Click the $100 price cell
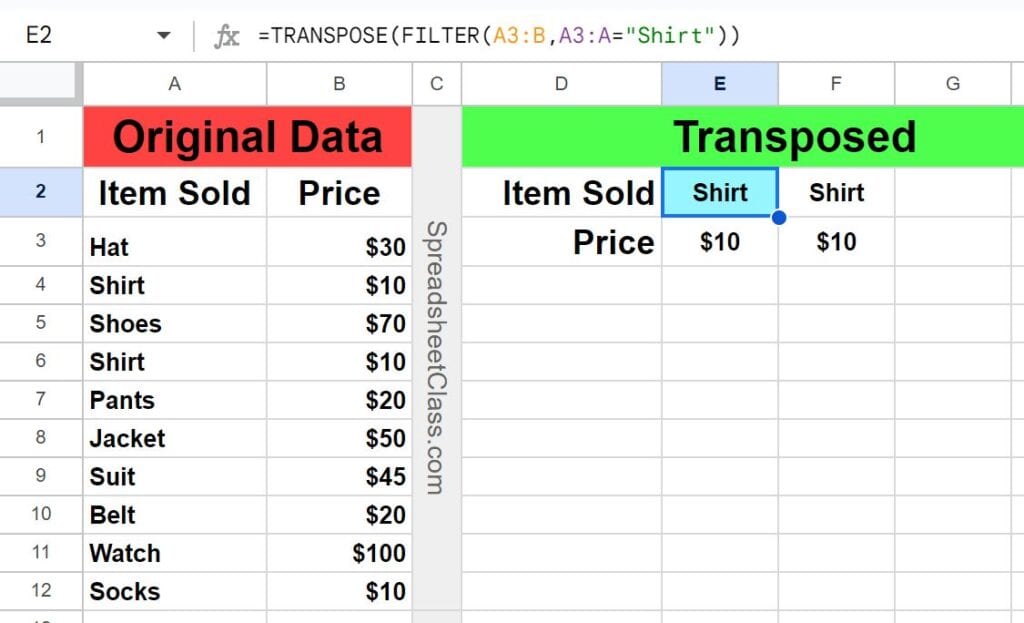The width and height of the screenshot is (1024, 623). [x=339, y=553]
